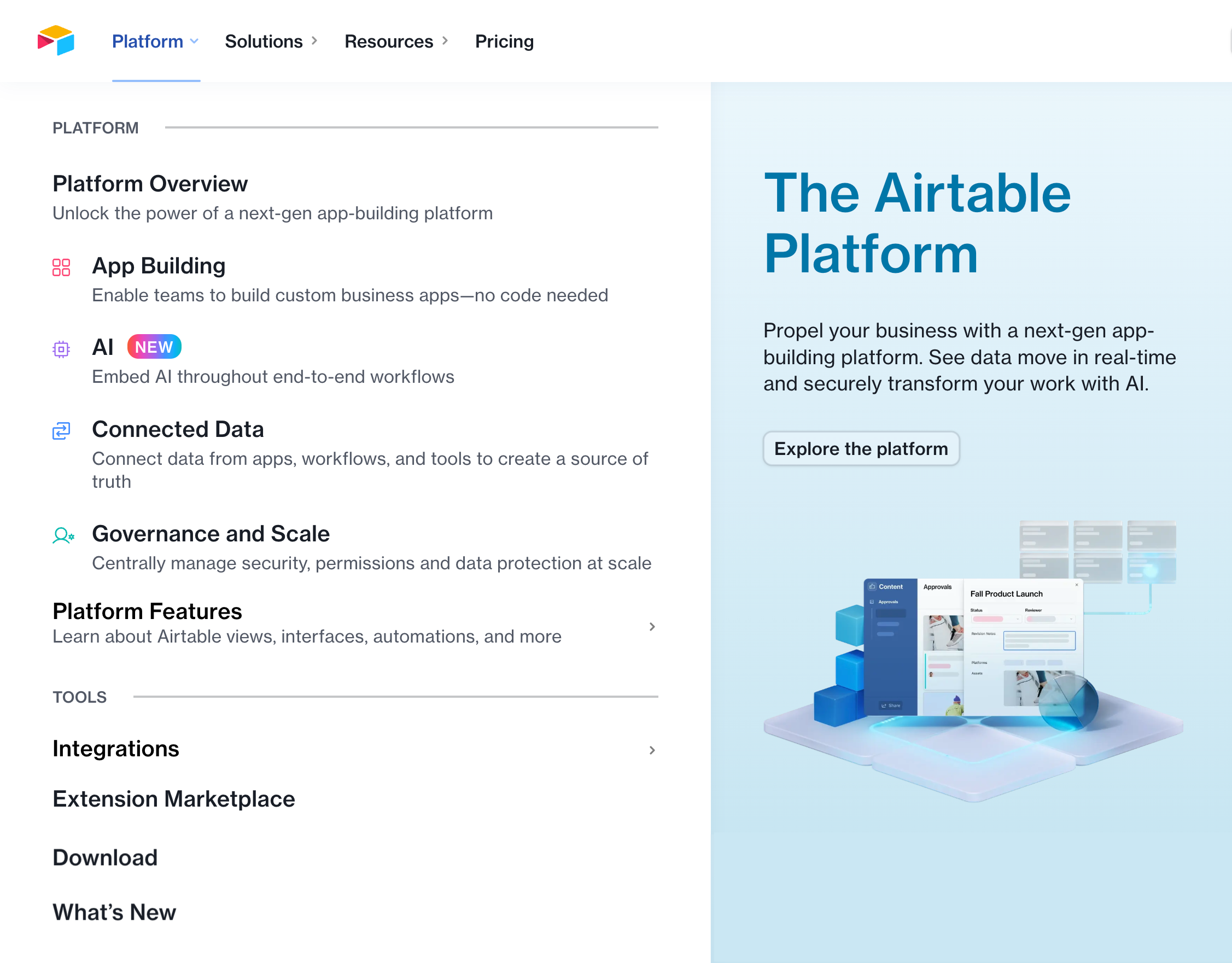Click the AI chip icon
Screen dimensions: 1232x963
coord(61,349)
